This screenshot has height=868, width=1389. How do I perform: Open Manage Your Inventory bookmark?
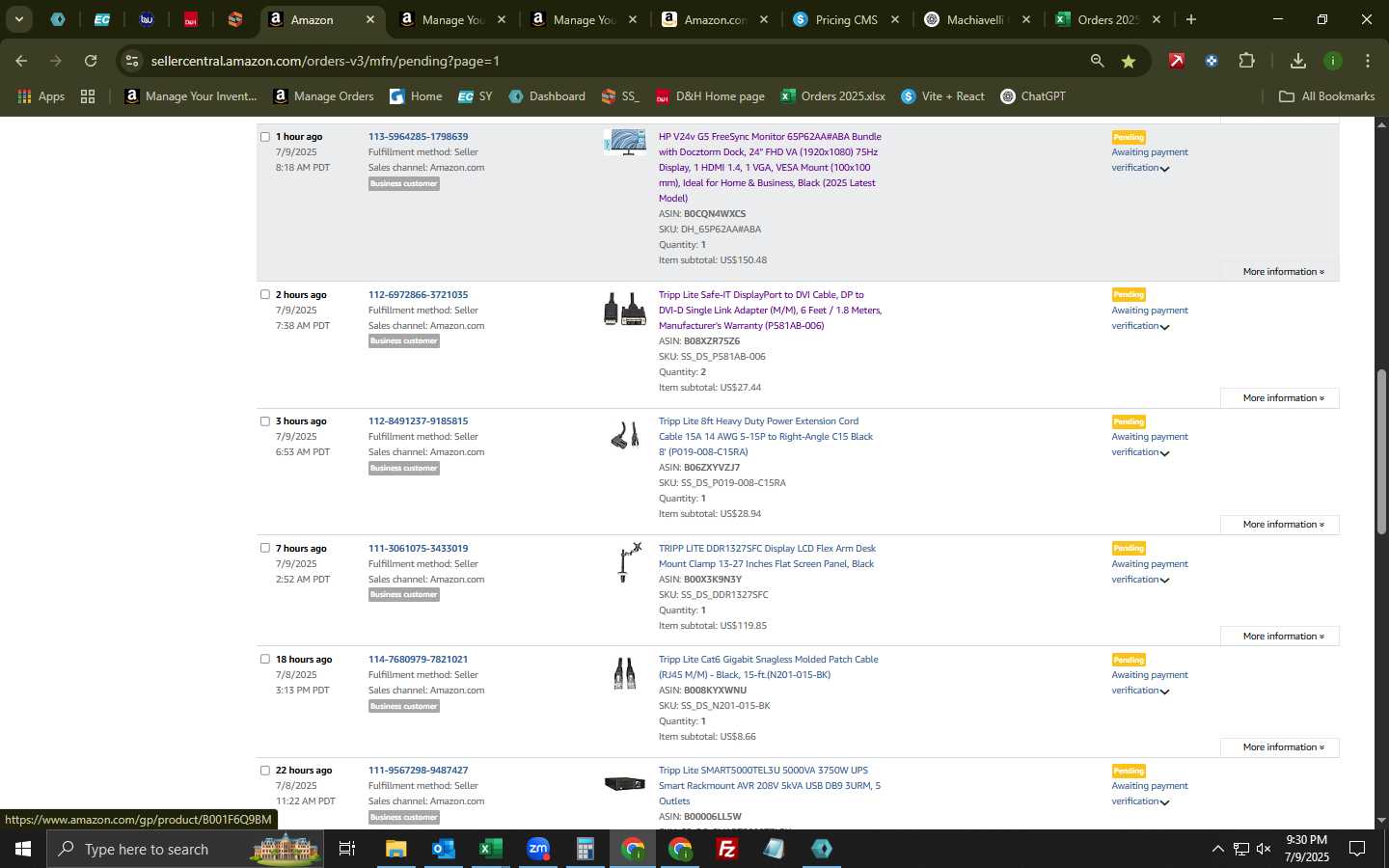tap(191, 96)
